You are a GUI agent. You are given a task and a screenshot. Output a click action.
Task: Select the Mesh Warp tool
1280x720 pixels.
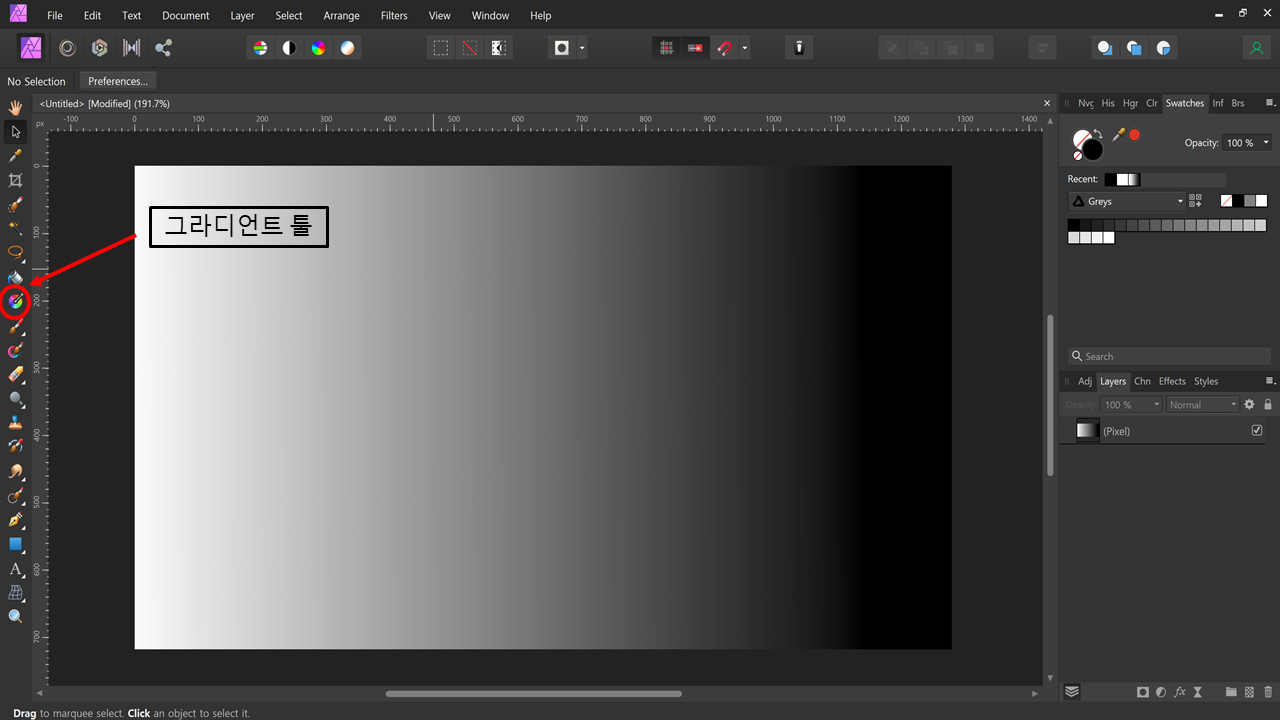[15, 593]
